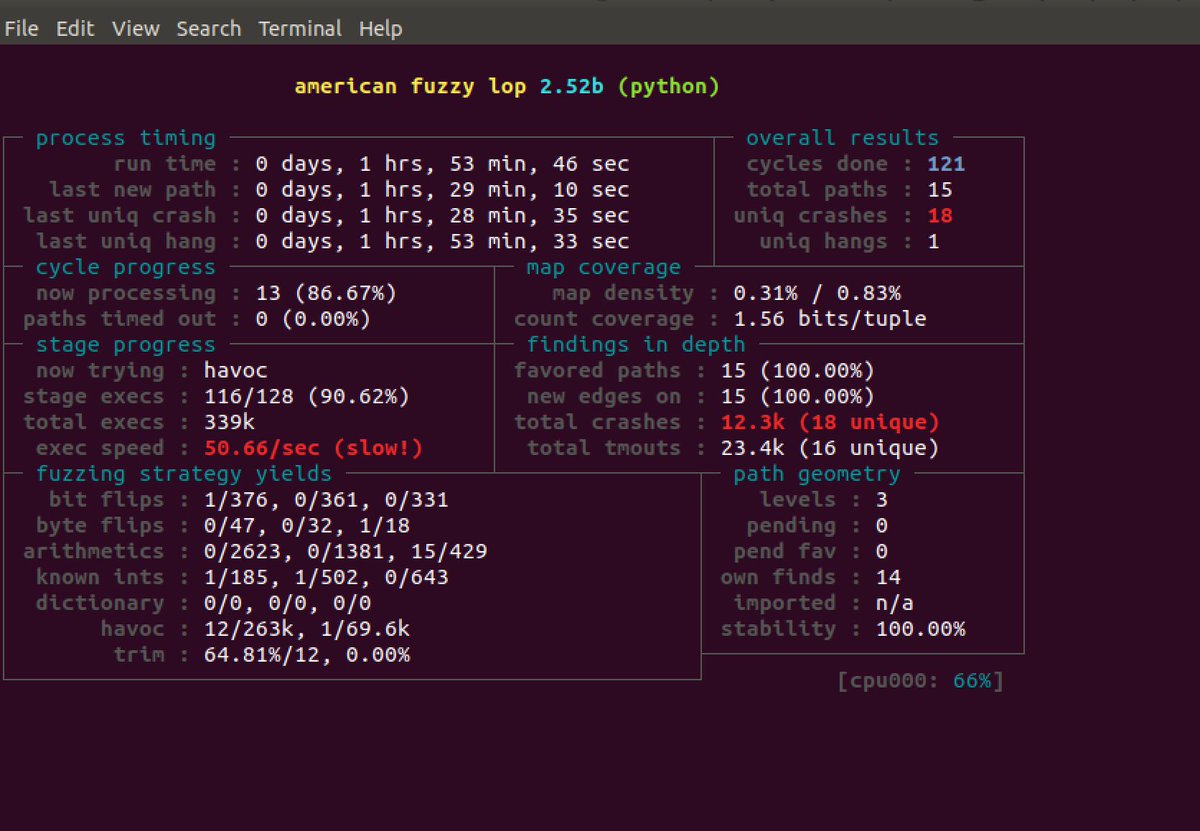Click the pend fav value 0
1200x831 pixels.
point(882,552)
